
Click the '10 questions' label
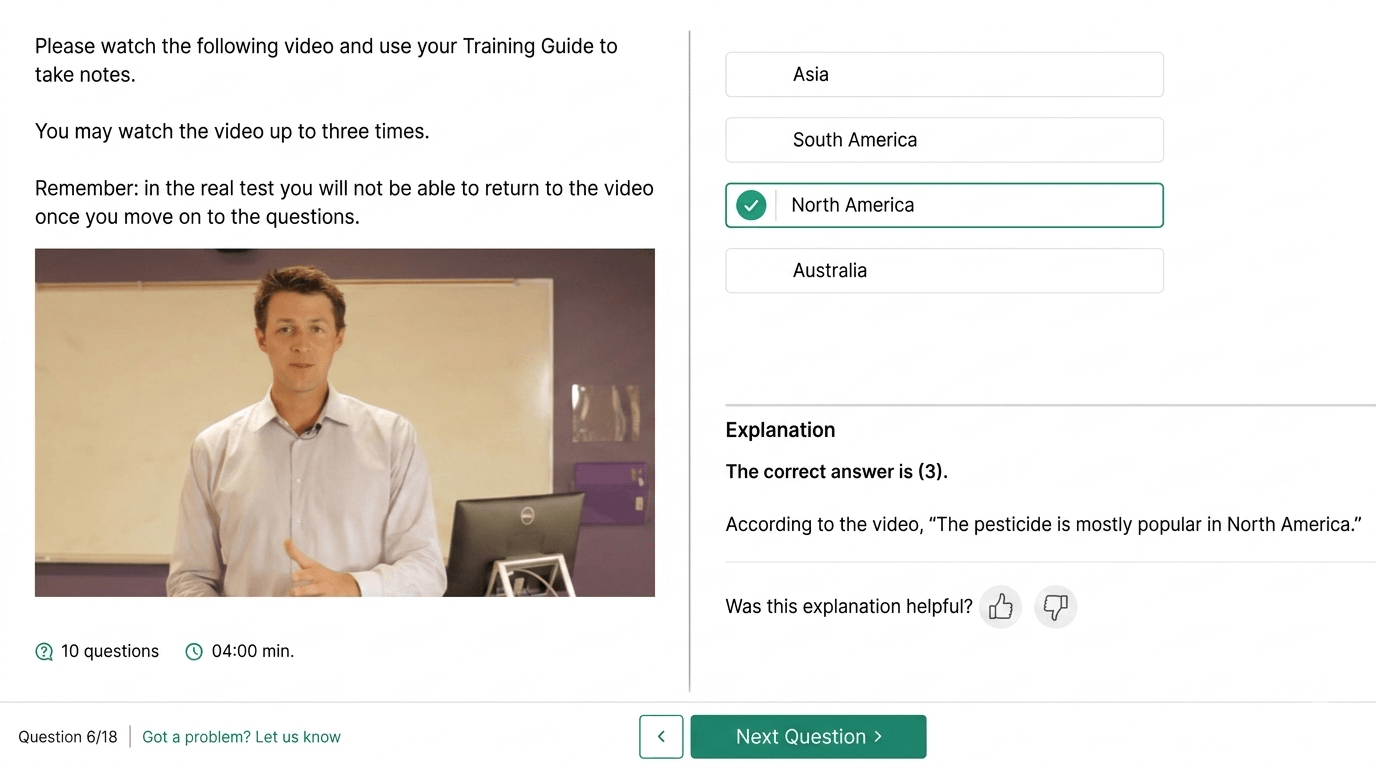[110, 652]
